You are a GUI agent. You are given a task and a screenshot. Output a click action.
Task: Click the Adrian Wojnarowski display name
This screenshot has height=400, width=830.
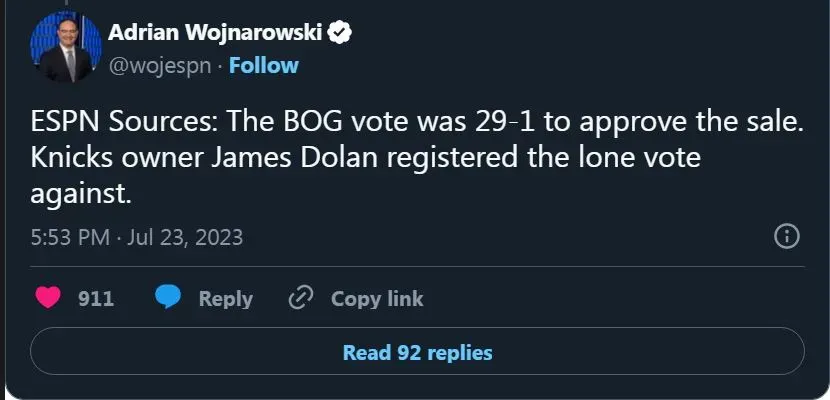215,32
